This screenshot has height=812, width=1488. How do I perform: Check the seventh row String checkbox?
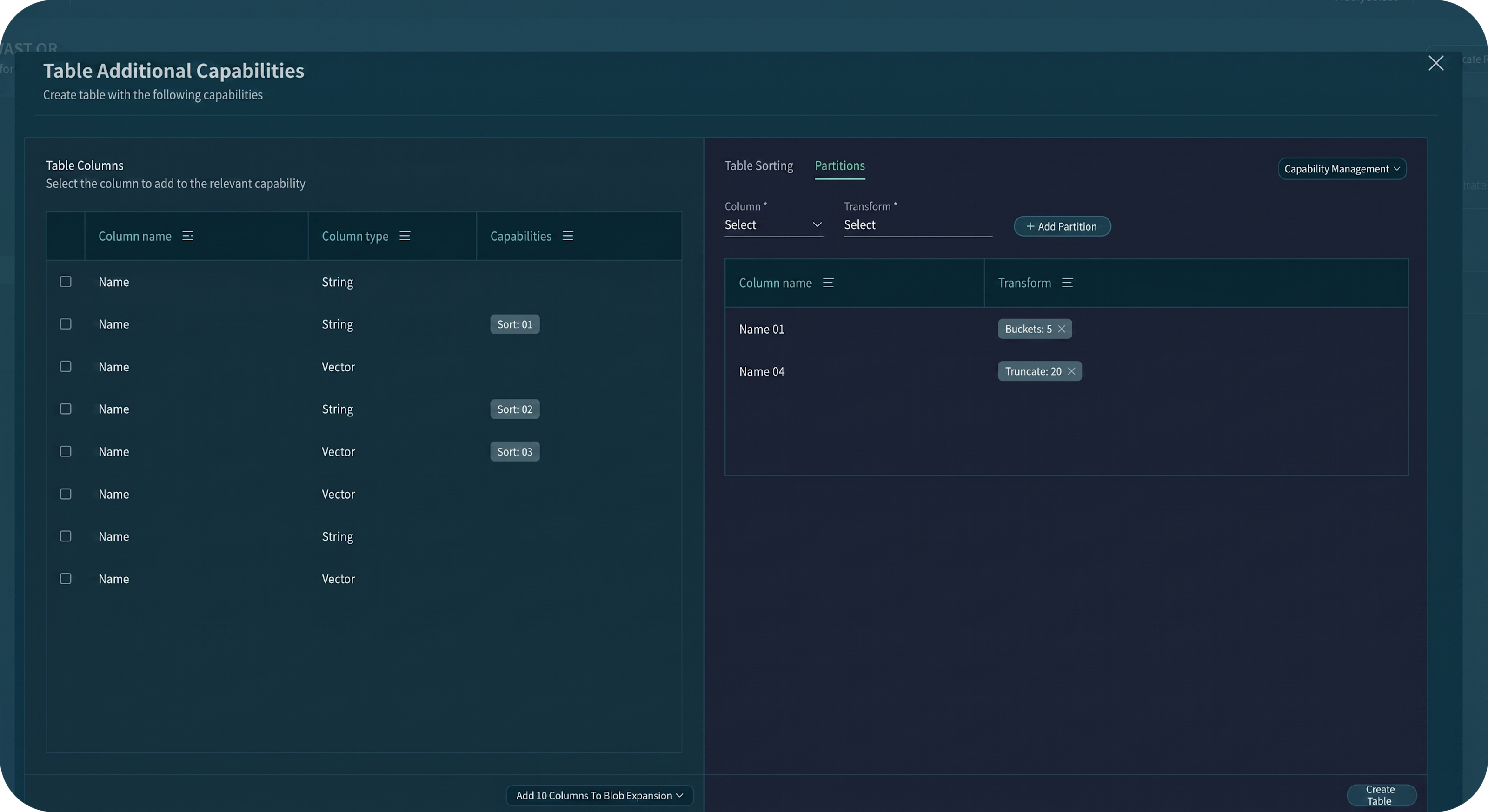coord(66,536)
